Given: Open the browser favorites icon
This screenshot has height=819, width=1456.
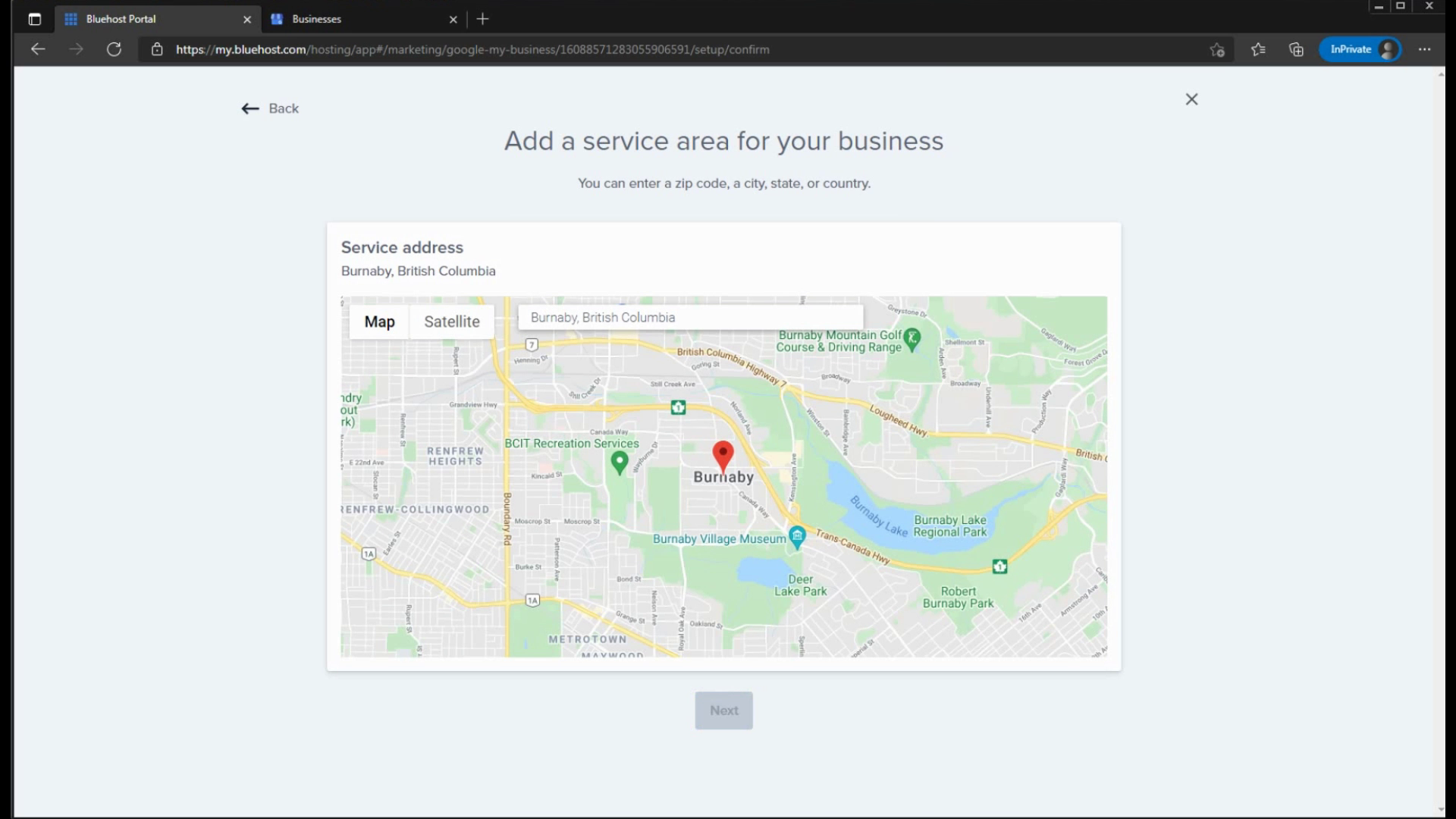Looking at the screenshot, I should click(x=1258, y=49).
